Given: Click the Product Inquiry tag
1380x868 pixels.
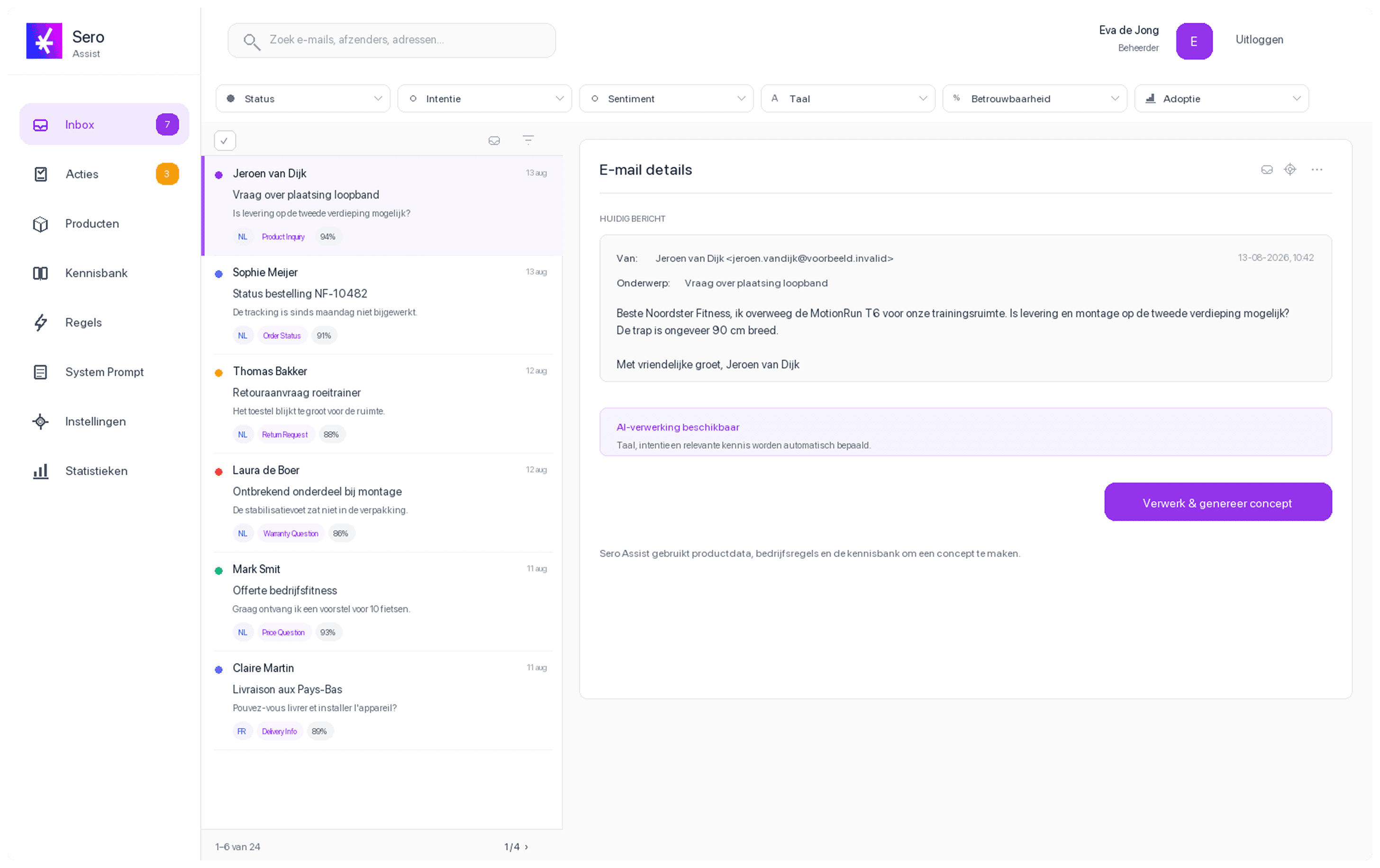Looking at the screenshot, I should pyautogui.click(x=283, y=236).
